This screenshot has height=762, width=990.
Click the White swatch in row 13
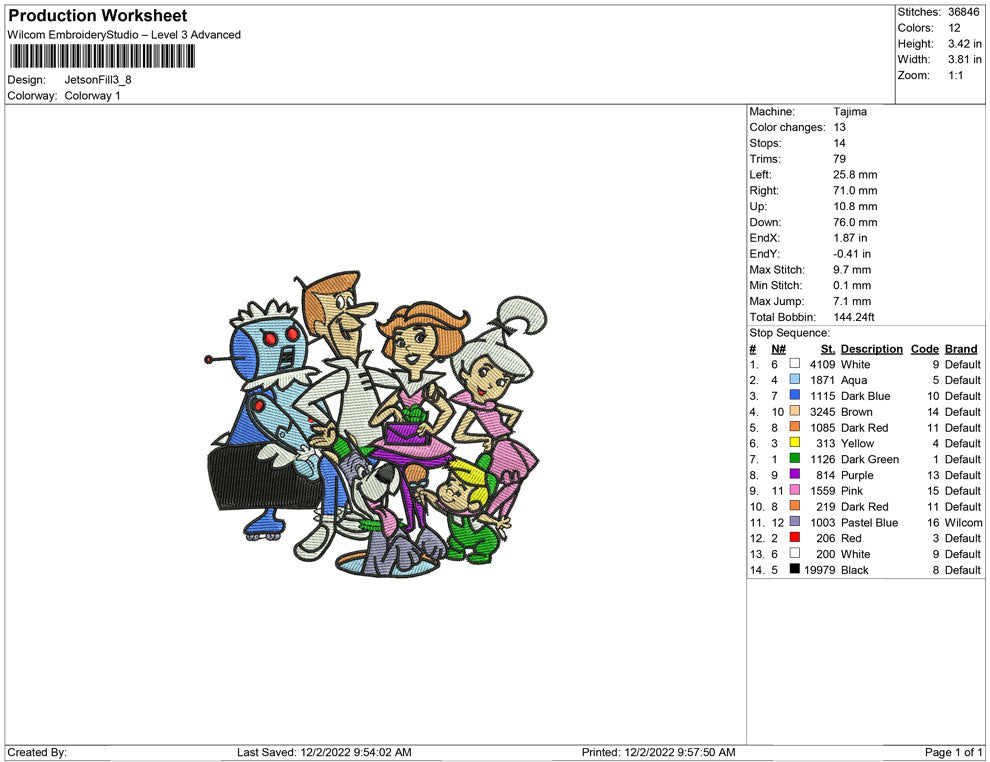(794, 553)
